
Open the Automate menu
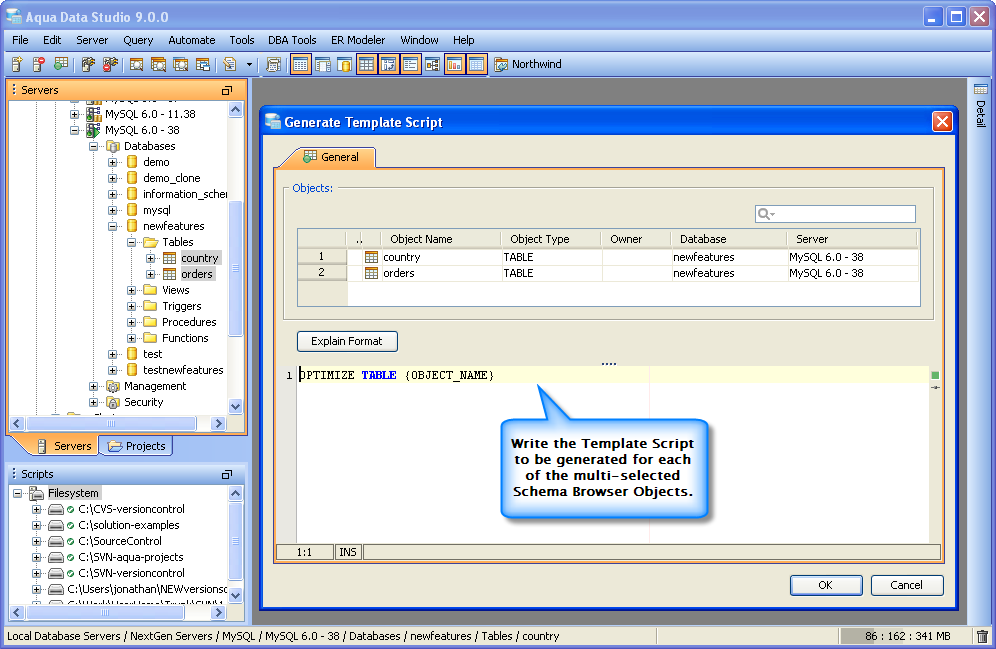(192, 40)
